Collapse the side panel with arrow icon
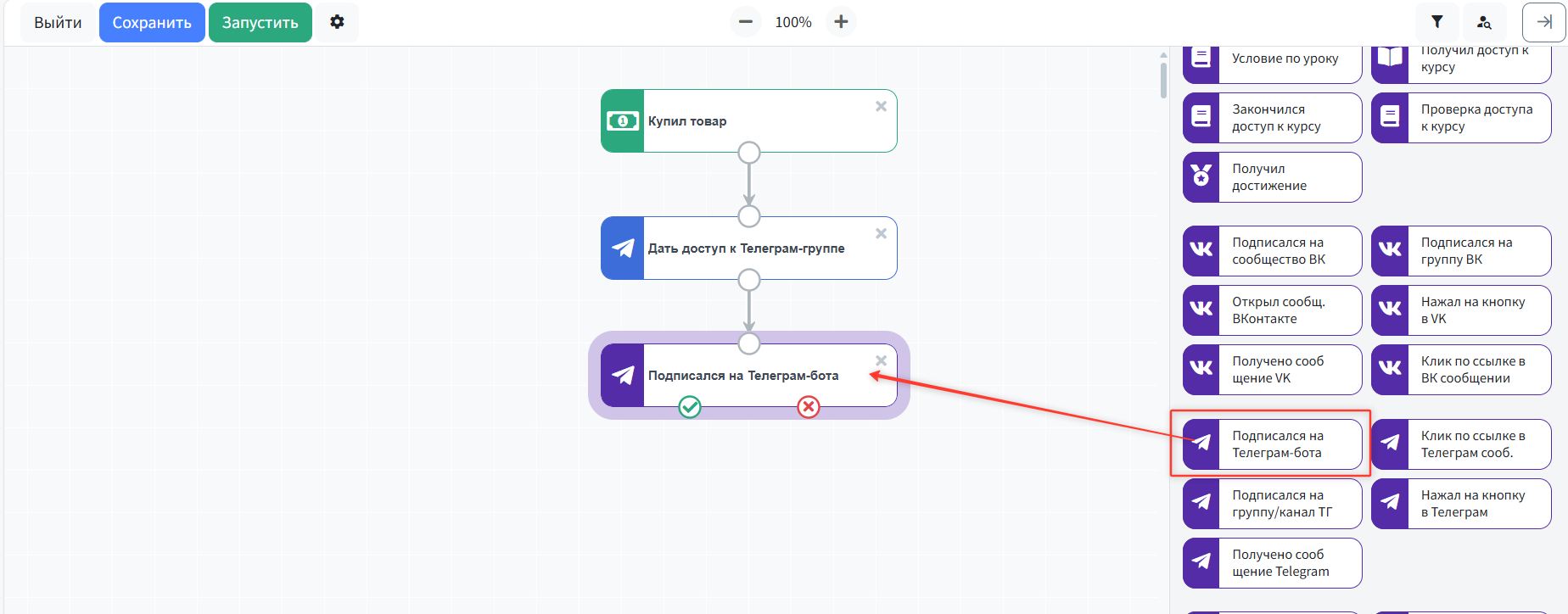 (x=1543, y=22)
